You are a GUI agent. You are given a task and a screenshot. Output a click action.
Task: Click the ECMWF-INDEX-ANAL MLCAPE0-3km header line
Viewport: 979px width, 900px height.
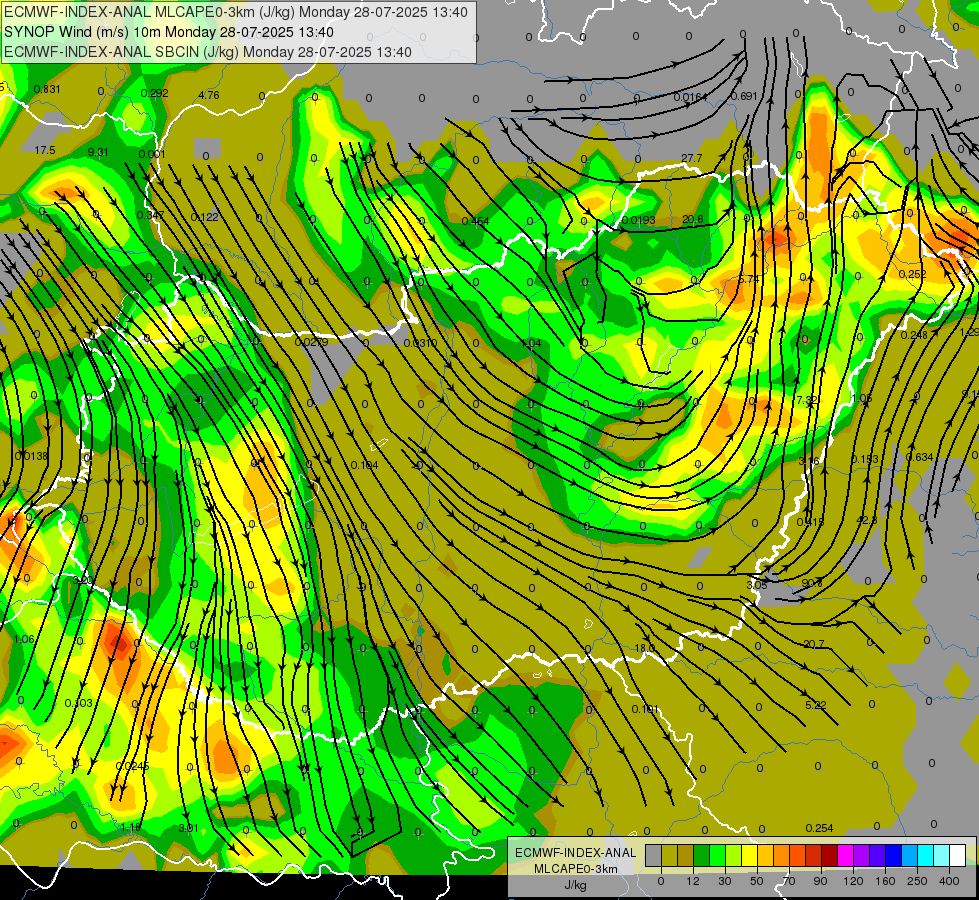[x=235, y=12]
